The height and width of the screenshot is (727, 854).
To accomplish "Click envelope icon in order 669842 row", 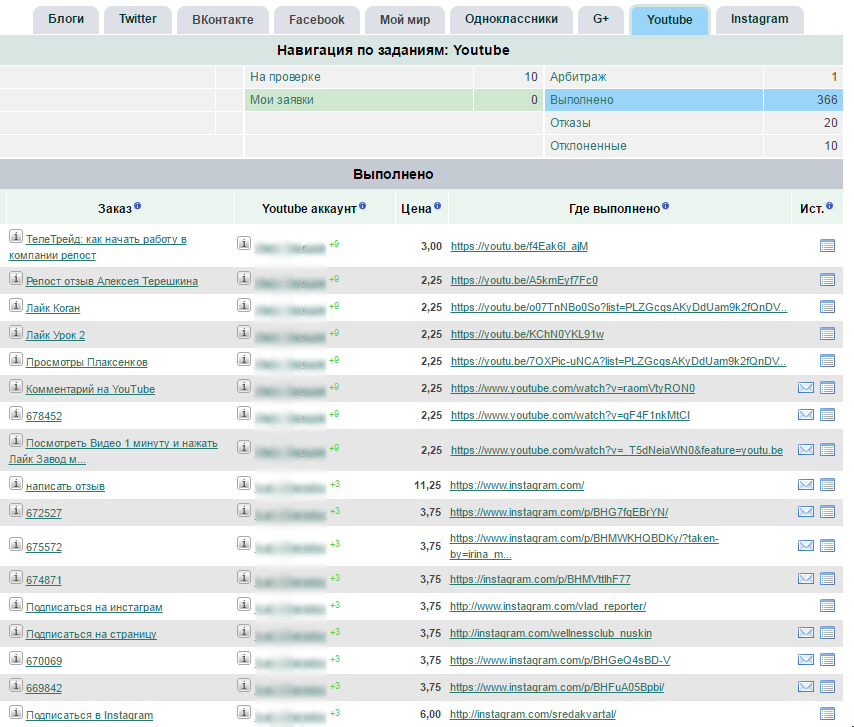I will [x=806, y=687].
